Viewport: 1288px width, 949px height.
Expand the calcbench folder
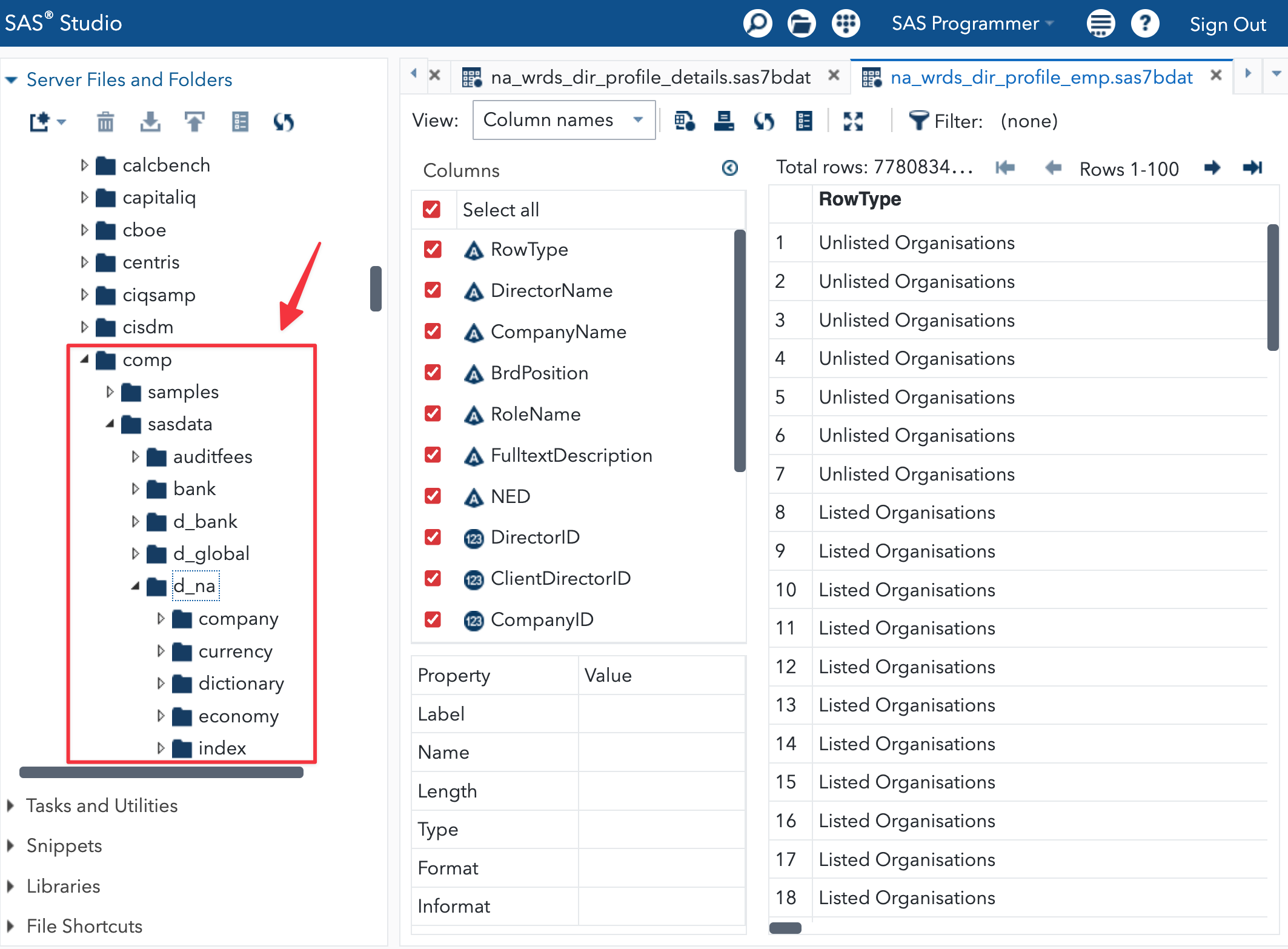tap(84, 165)
